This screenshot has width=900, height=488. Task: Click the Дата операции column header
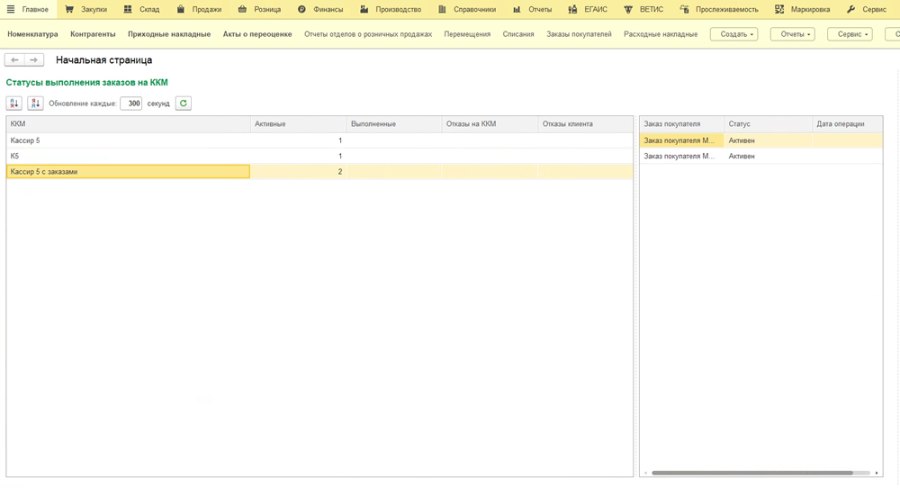pyautogui.click(x=847, y=123)
